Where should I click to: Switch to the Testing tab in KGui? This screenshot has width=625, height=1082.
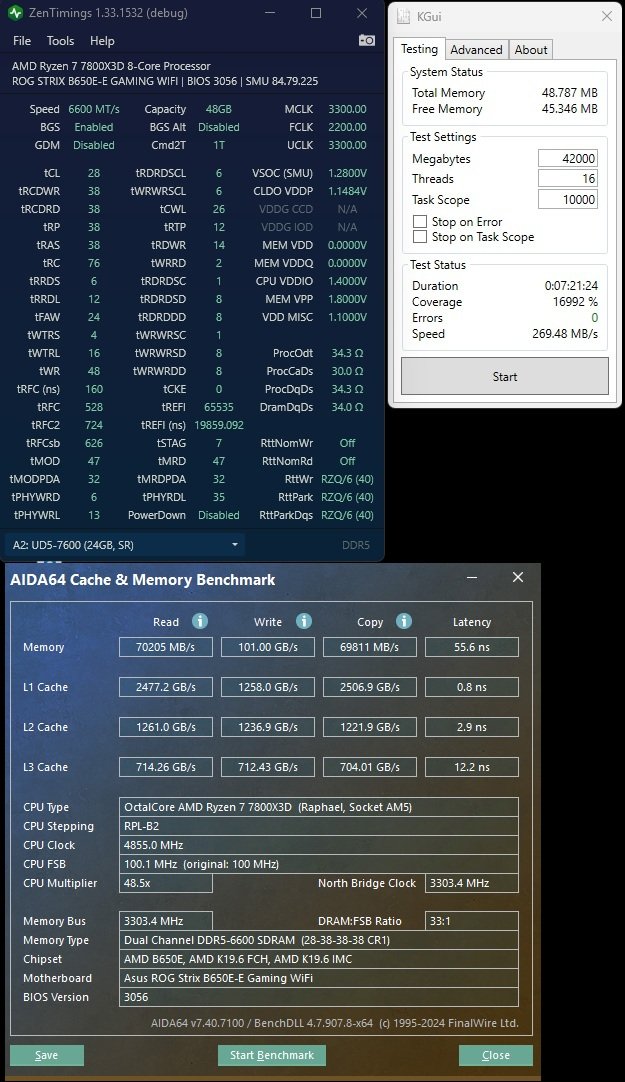pos(419,49)
